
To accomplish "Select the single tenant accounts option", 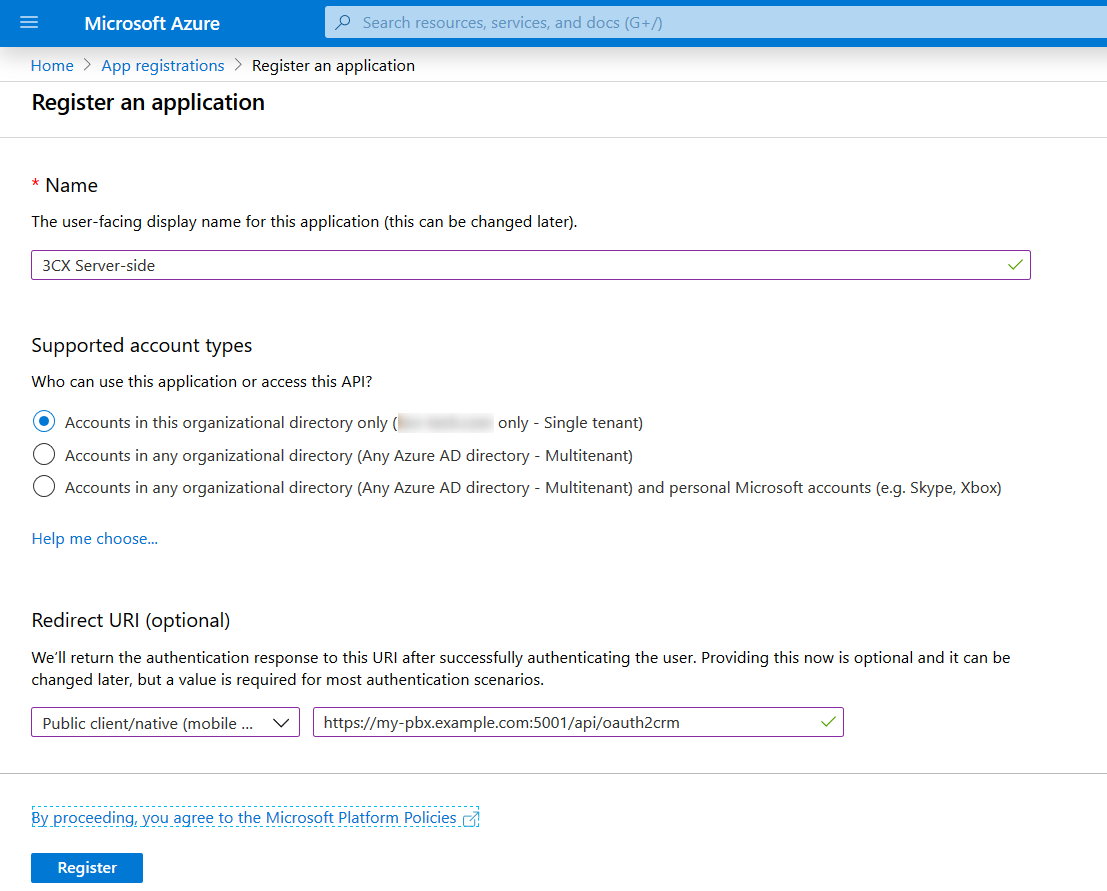I will click(44, 422).
